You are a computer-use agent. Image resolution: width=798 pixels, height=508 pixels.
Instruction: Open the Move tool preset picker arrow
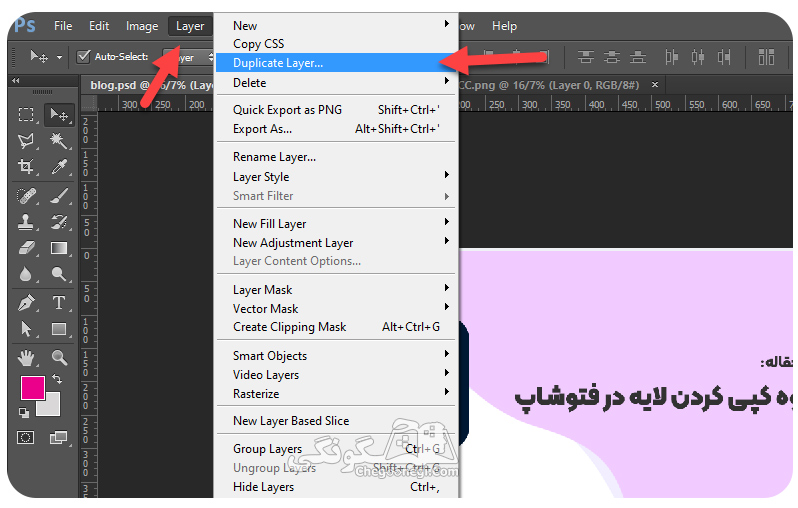(60, 57)
